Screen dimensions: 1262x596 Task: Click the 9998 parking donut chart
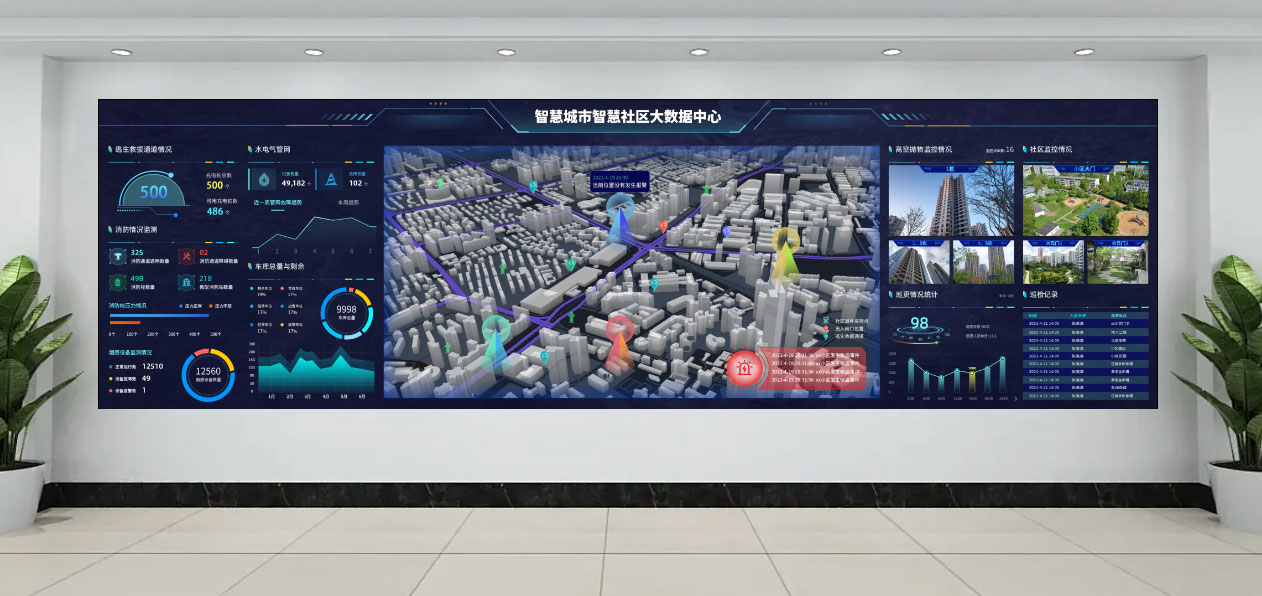(x=346, y=312)
